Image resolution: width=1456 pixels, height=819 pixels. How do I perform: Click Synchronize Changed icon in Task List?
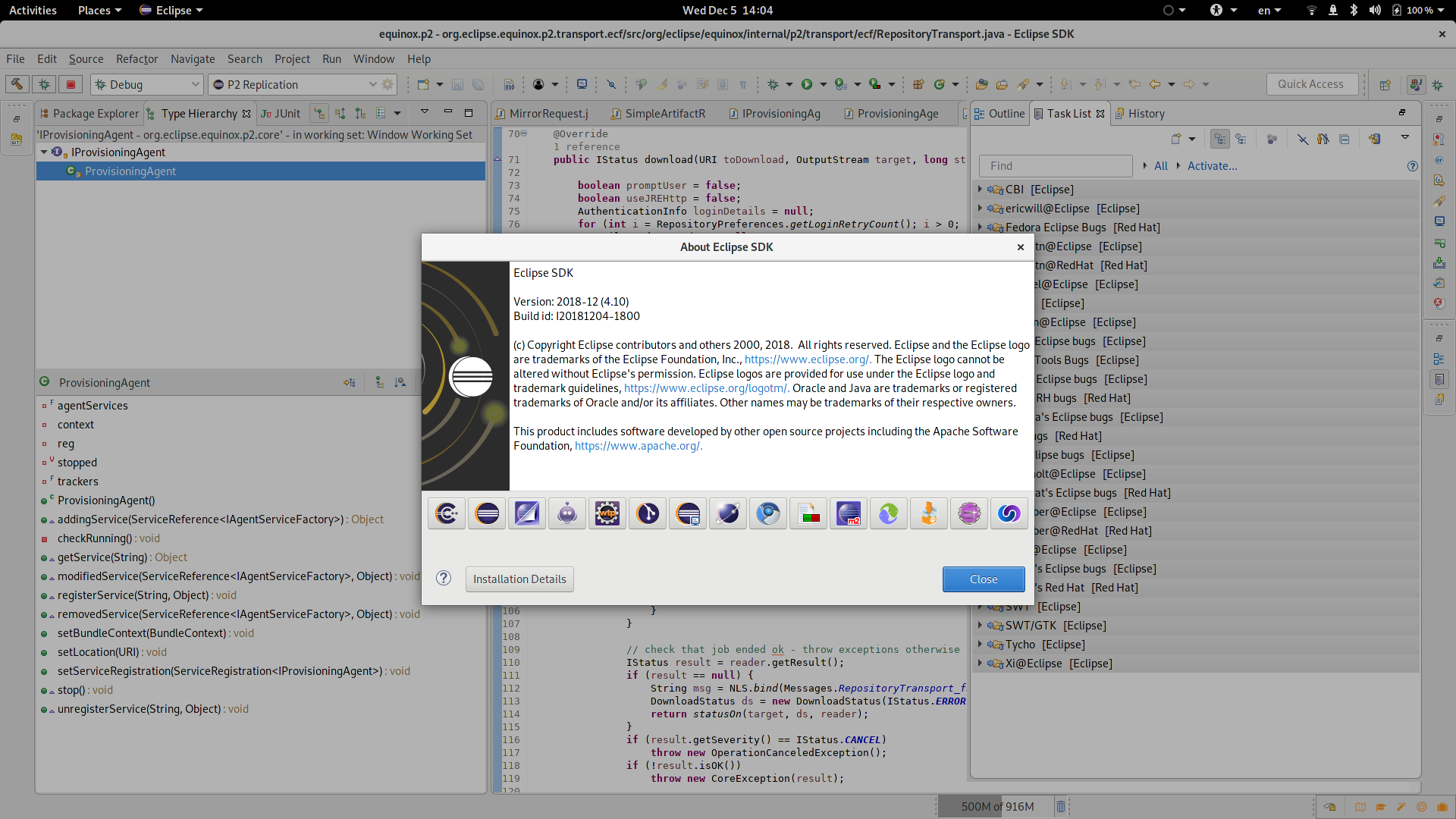click(x=1374, y=139)
